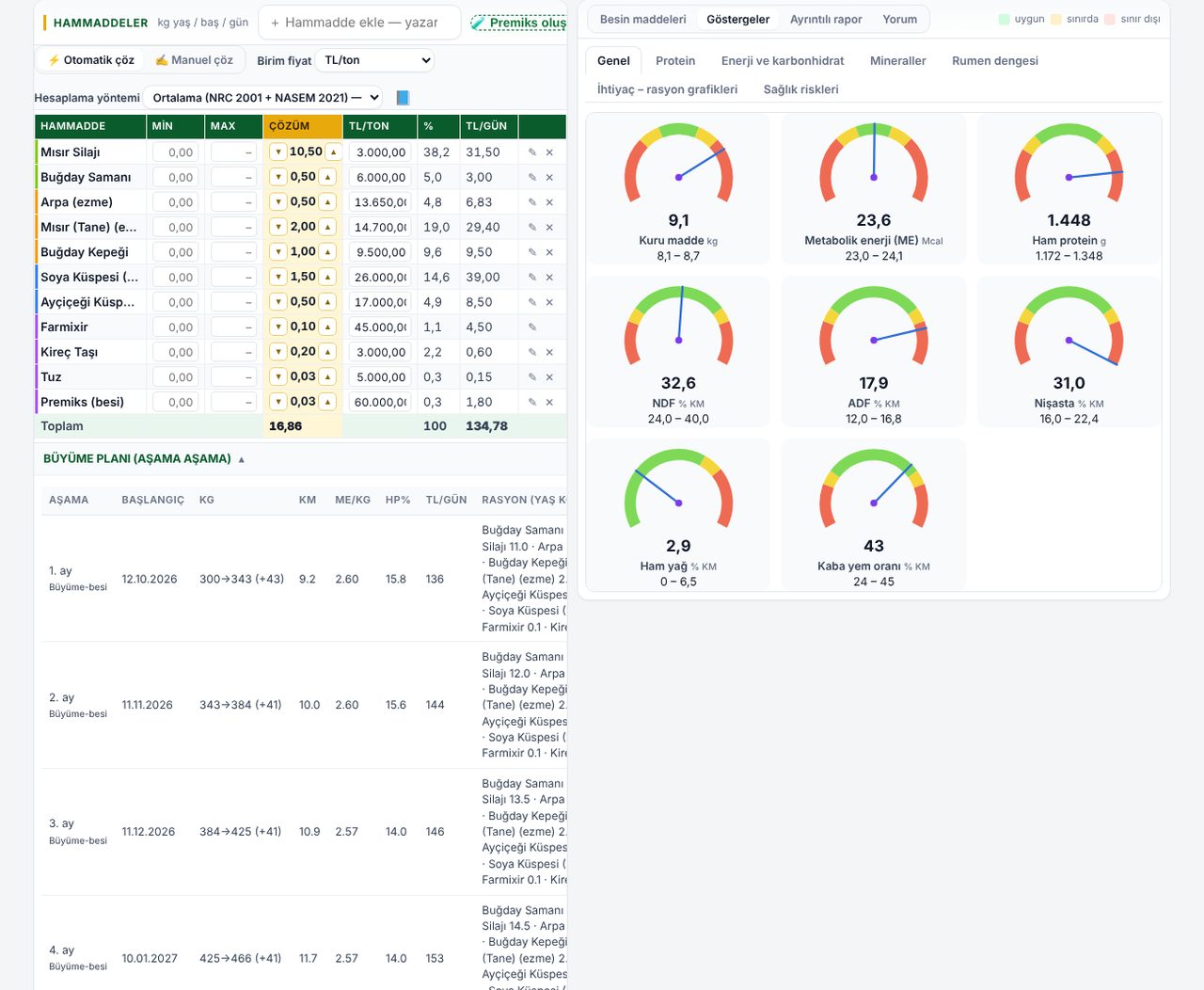
Task: Click the Nişasta gauge
Action: (x=1069, y=352)
